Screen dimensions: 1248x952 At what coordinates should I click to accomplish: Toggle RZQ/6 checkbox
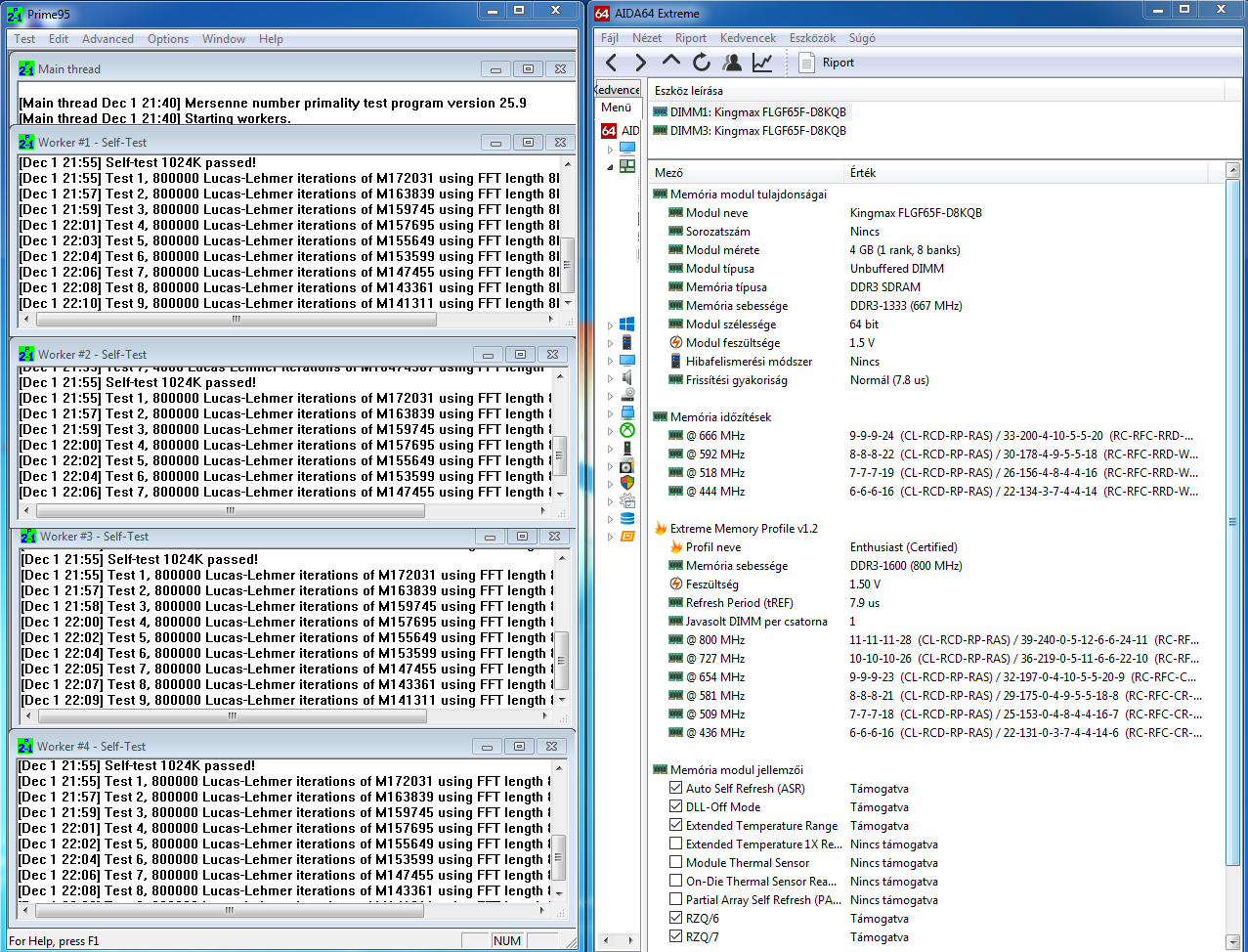(676, 918)
